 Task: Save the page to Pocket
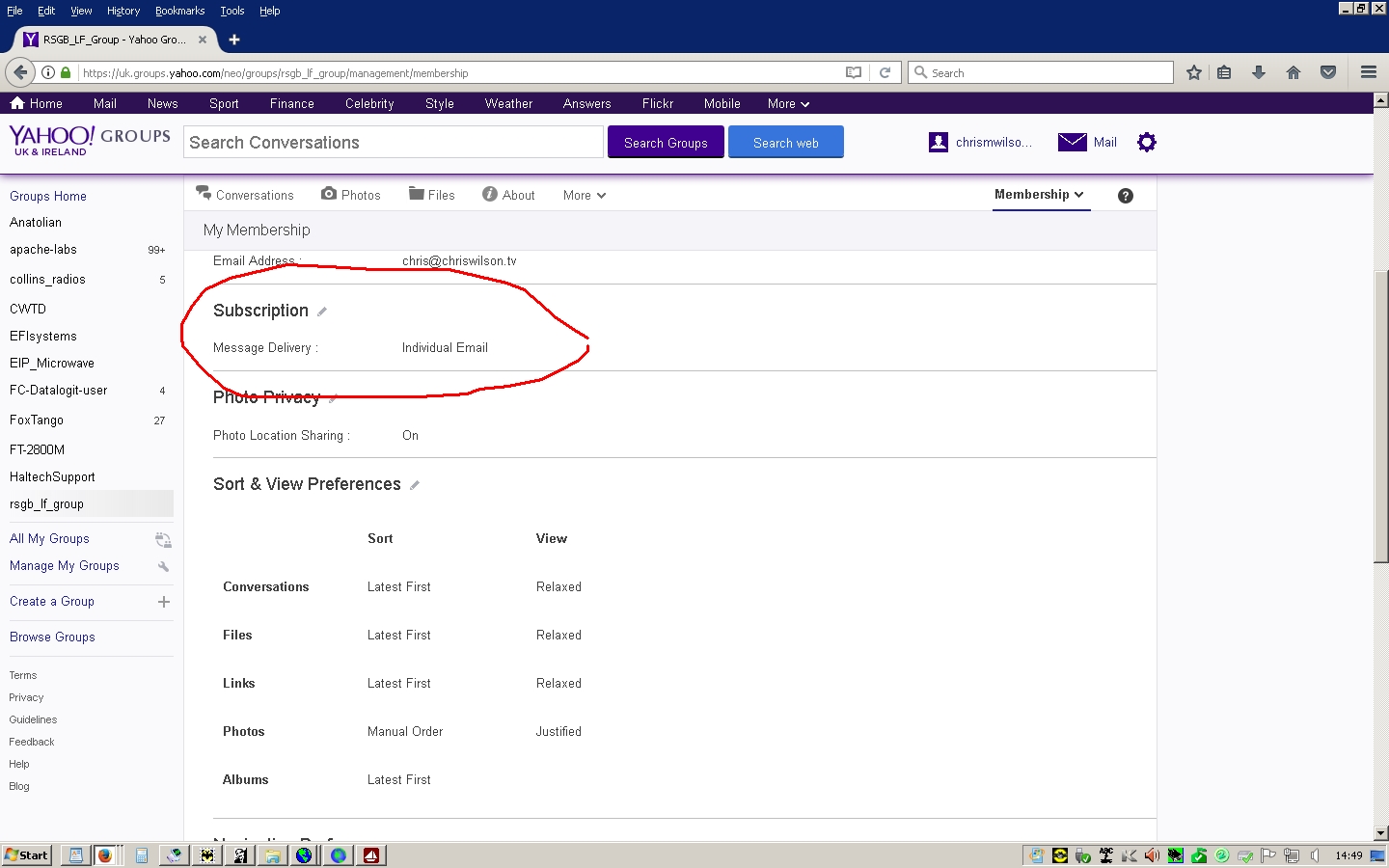tap(1328, 72)
